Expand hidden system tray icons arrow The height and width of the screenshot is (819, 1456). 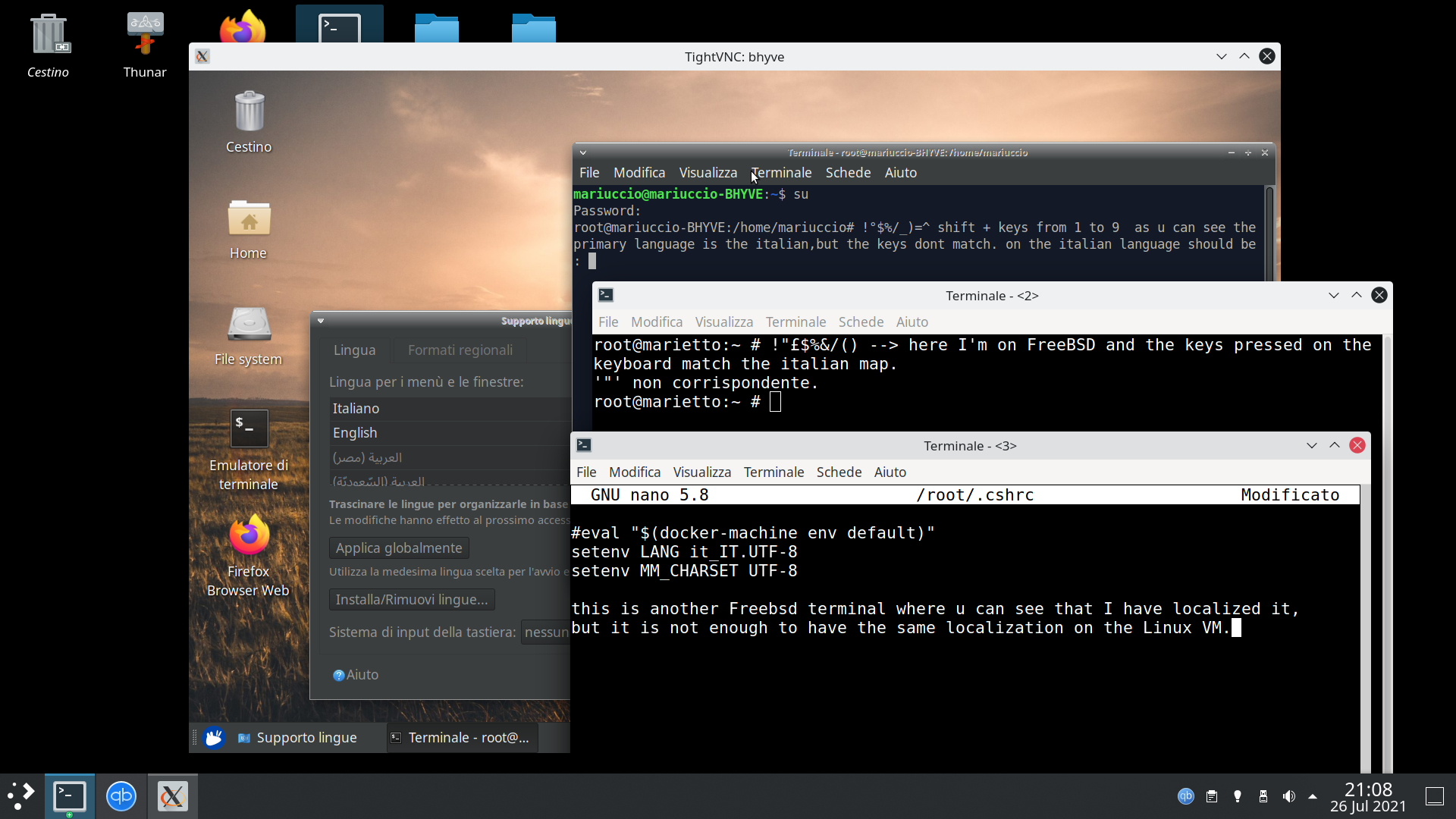tap(1313, 796)
